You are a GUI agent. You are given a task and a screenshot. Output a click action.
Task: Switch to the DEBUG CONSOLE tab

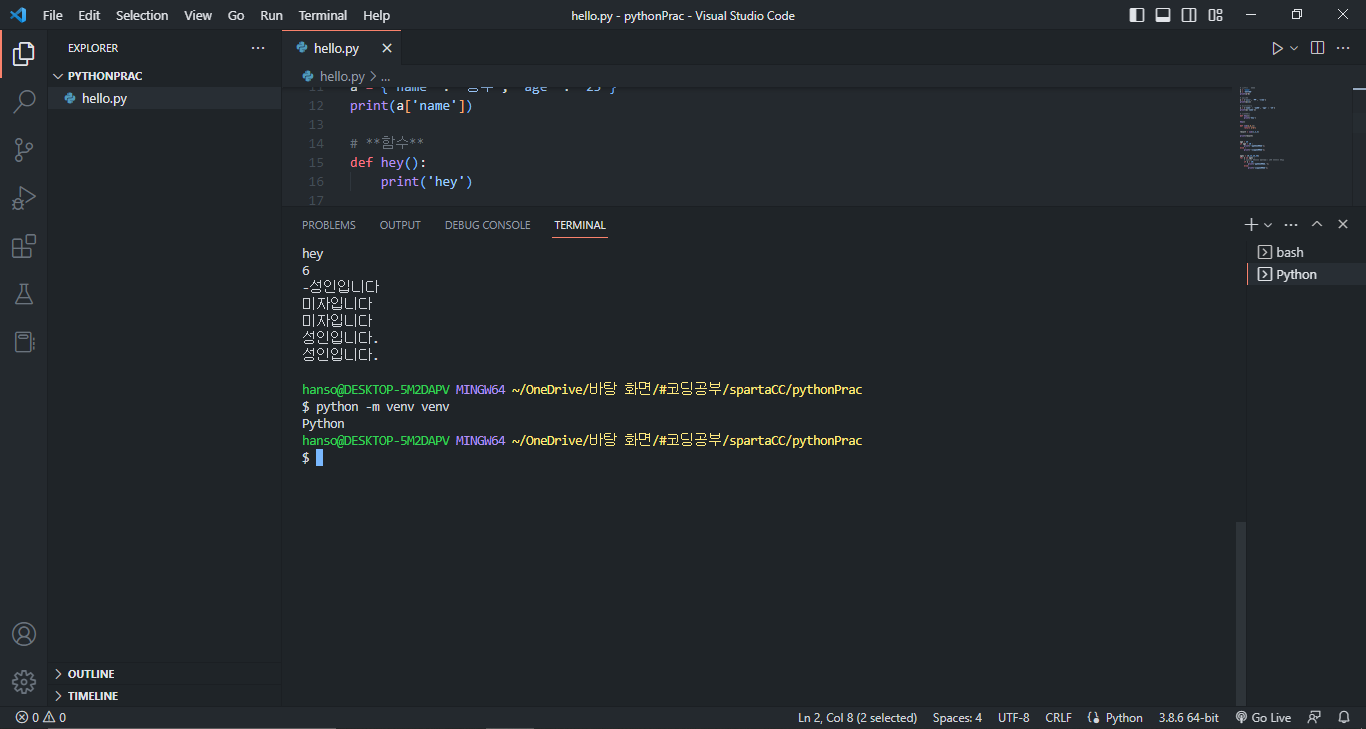[x=488, y=225]
